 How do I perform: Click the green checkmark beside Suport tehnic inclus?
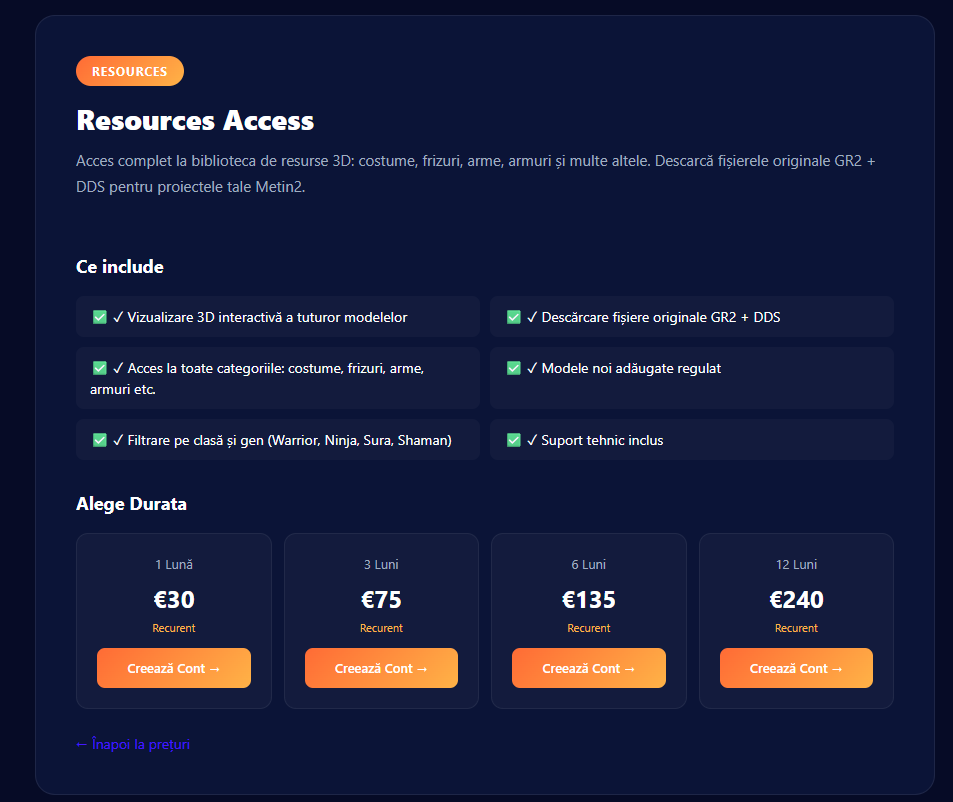(x=514, y=440)
